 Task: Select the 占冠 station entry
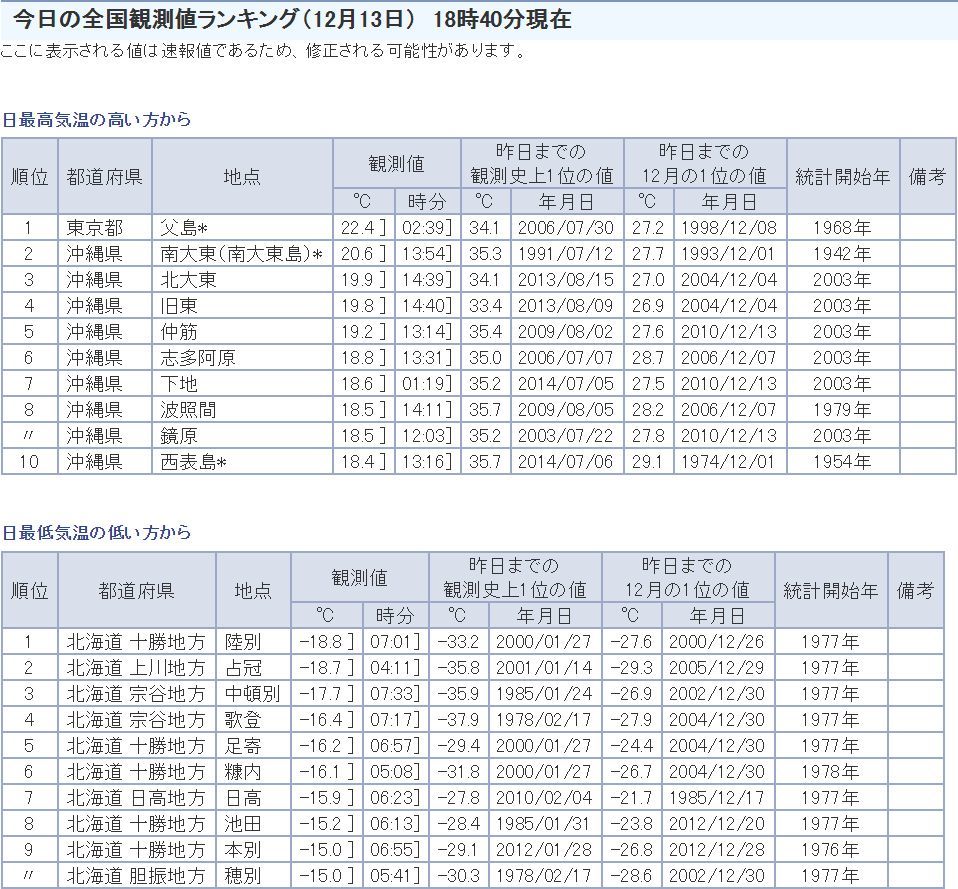(243, 668)
